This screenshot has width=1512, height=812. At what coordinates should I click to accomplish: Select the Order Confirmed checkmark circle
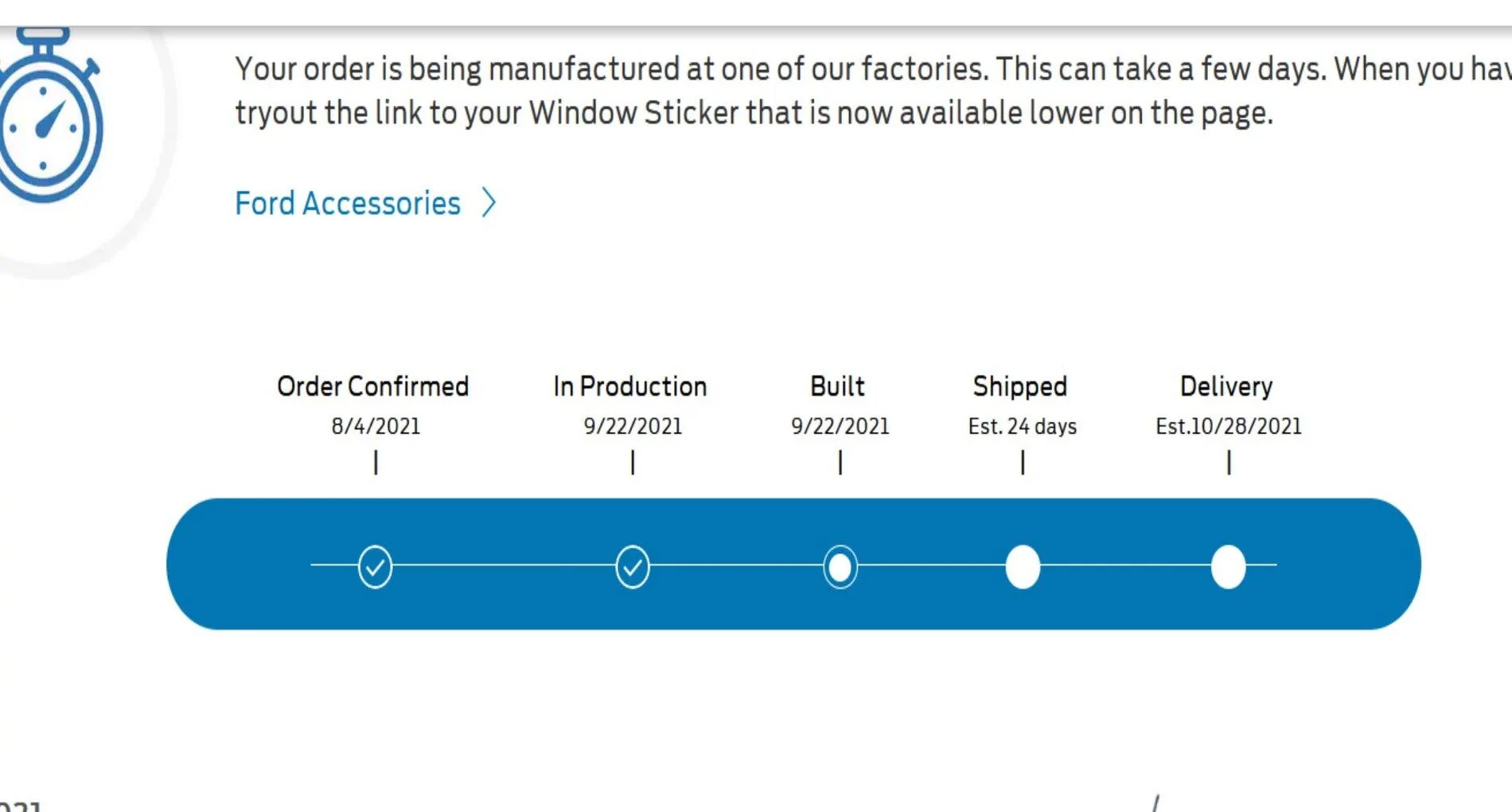point(375,567)
